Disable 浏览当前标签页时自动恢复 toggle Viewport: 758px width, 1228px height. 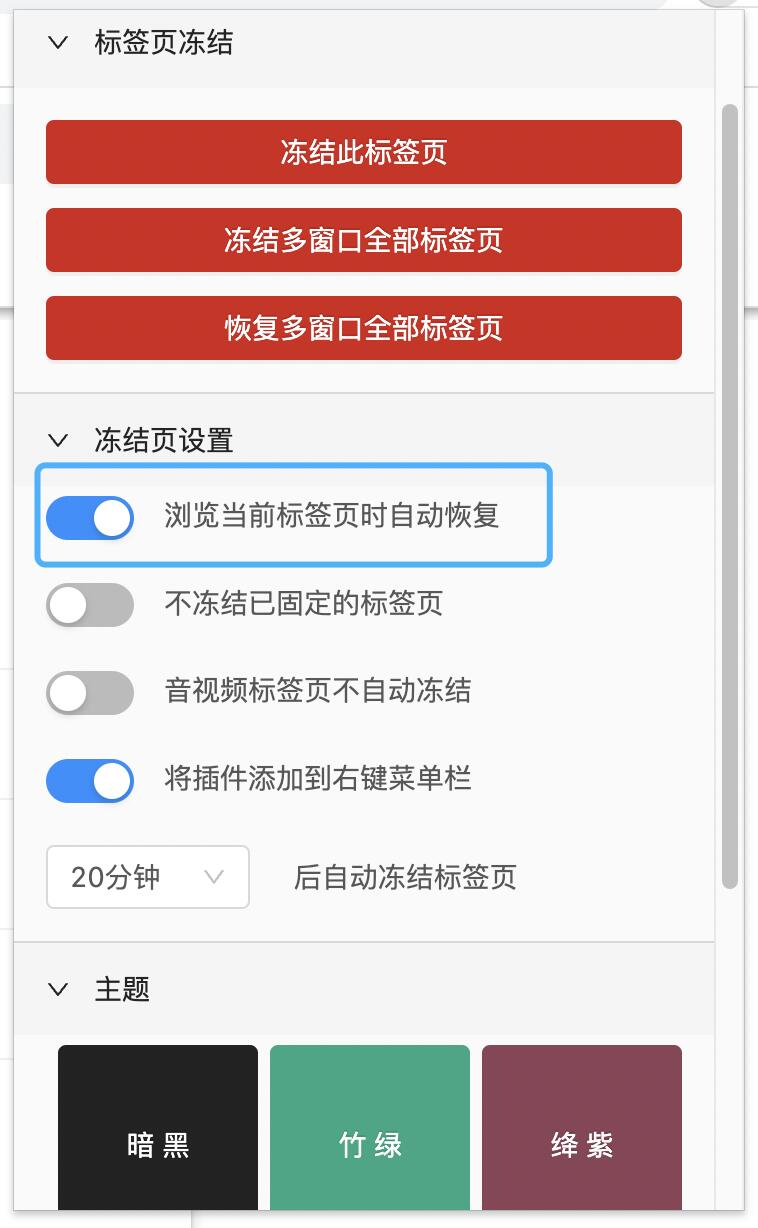90,517
